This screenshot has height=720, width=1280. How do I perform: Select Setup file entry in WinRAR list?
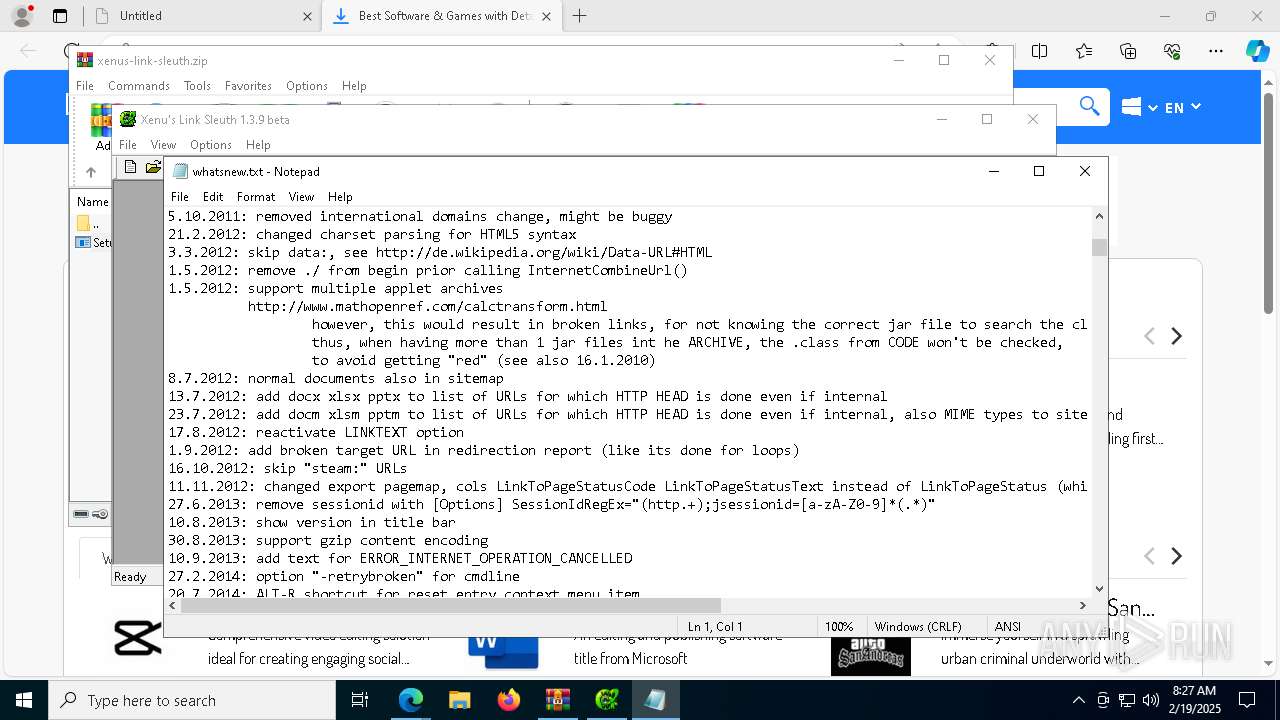pyautogui.click(x=93, y=243)
